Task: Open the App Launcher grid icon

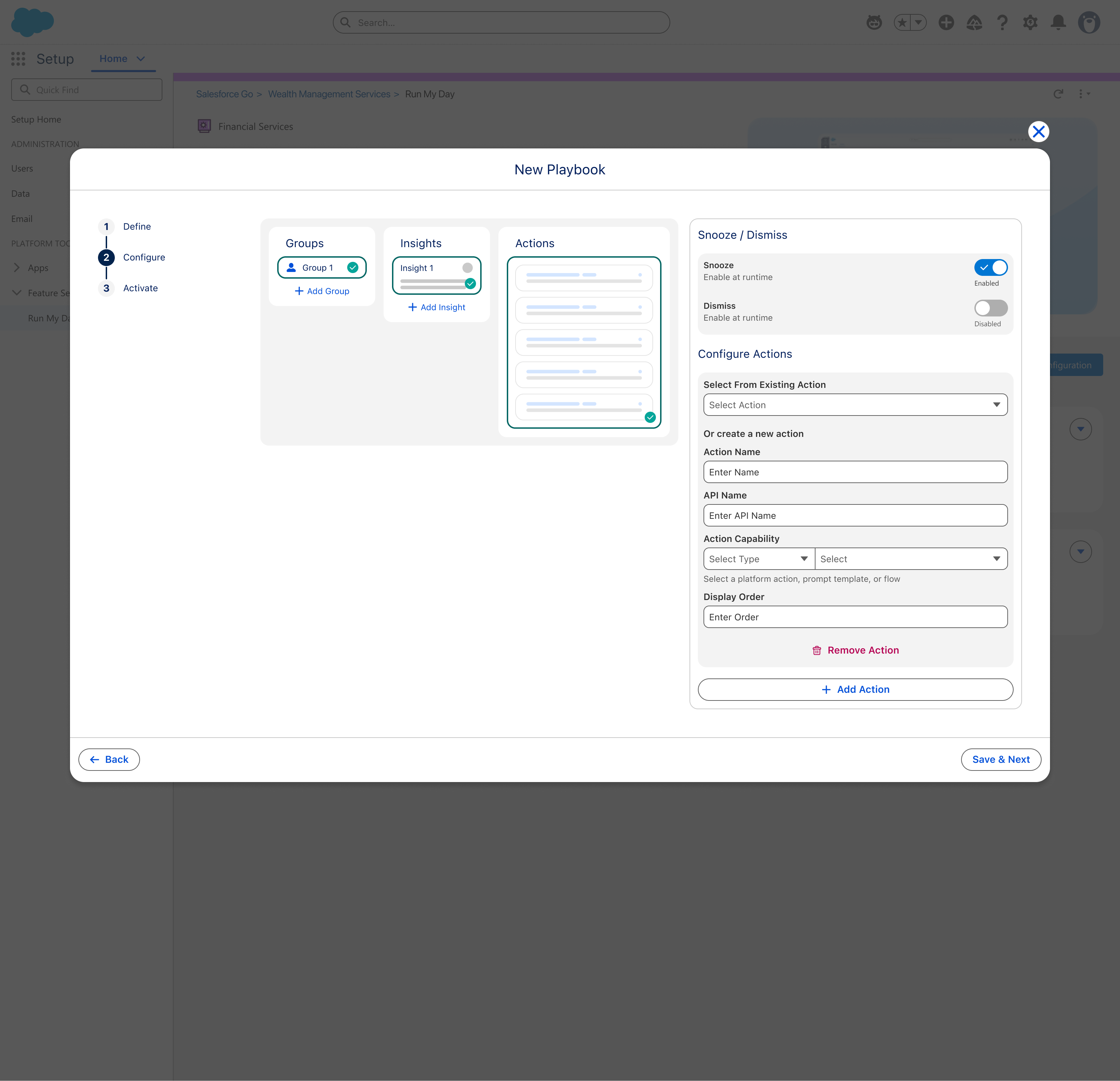Action: point(18,58)
